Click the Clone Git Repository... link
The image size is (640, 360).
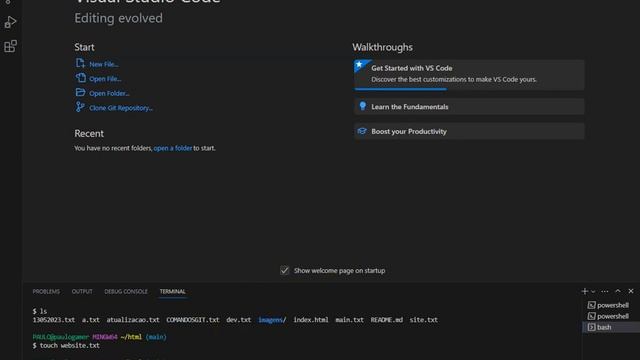click(121, 108)
